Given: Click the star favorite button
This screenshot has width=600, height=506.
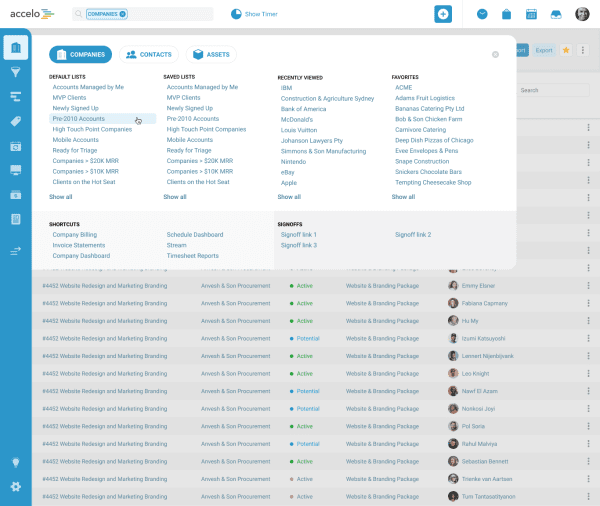Looking at the screenshot, I should pos(566,50).
